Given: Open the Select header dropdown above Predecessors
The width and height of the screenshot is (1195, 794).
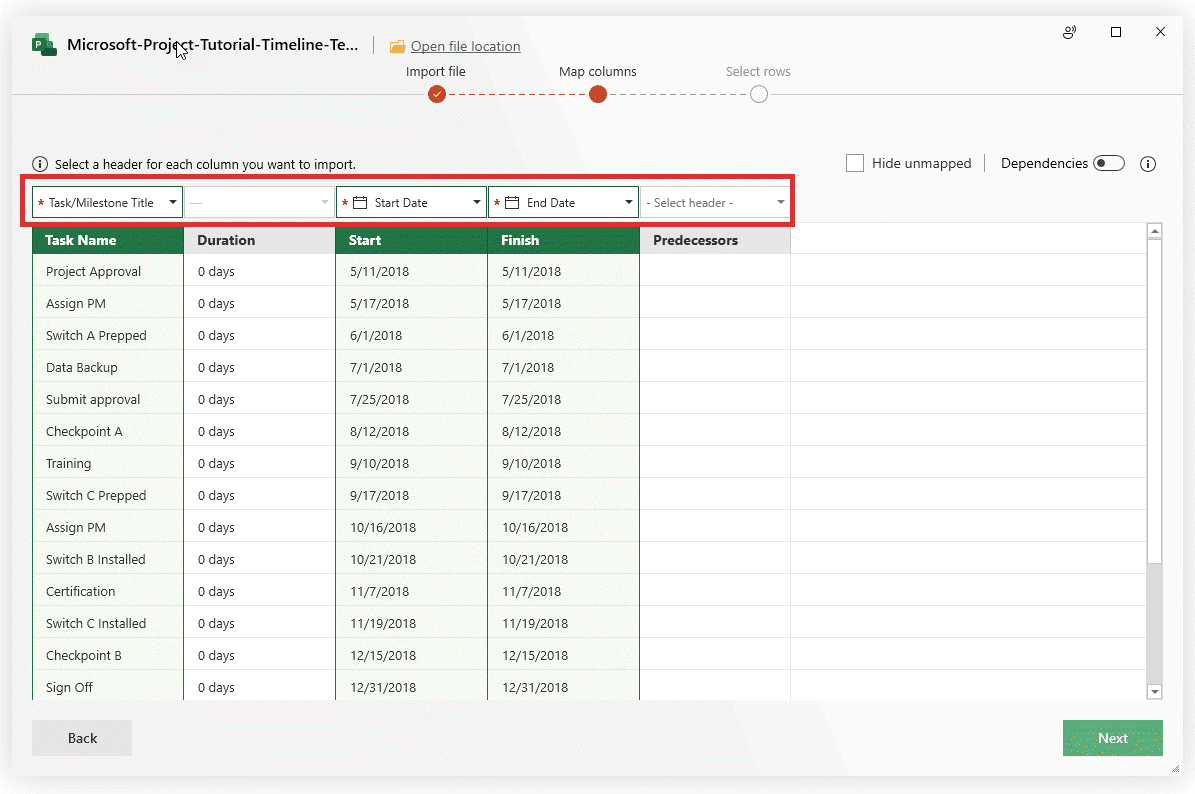Looking at the screenshot, I should 781,201.
